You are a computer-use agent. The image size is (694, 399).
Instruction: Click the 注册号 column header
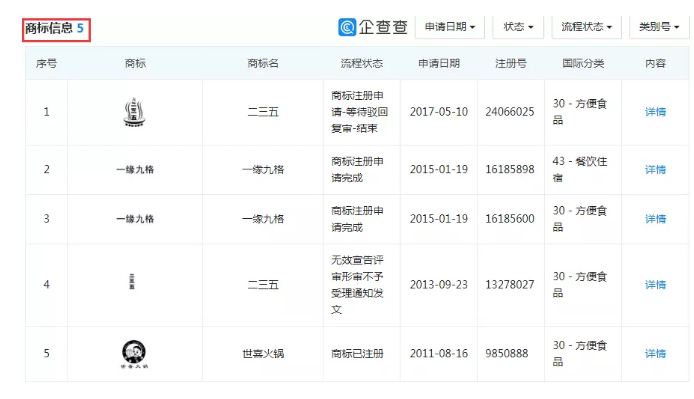coord(511,63)
